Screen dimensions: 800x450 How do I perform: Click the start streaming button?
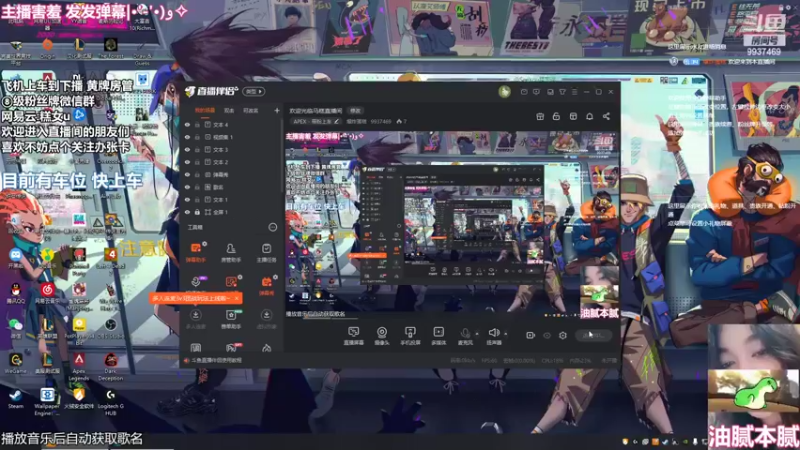[593, 335]
